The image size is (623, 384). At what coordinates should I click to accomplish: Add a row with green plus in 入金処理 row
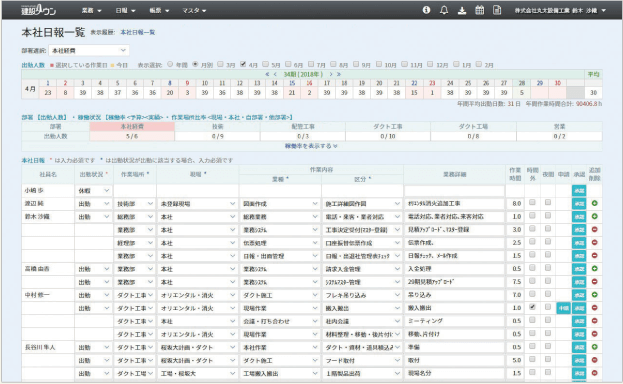[x=594, y=269]
